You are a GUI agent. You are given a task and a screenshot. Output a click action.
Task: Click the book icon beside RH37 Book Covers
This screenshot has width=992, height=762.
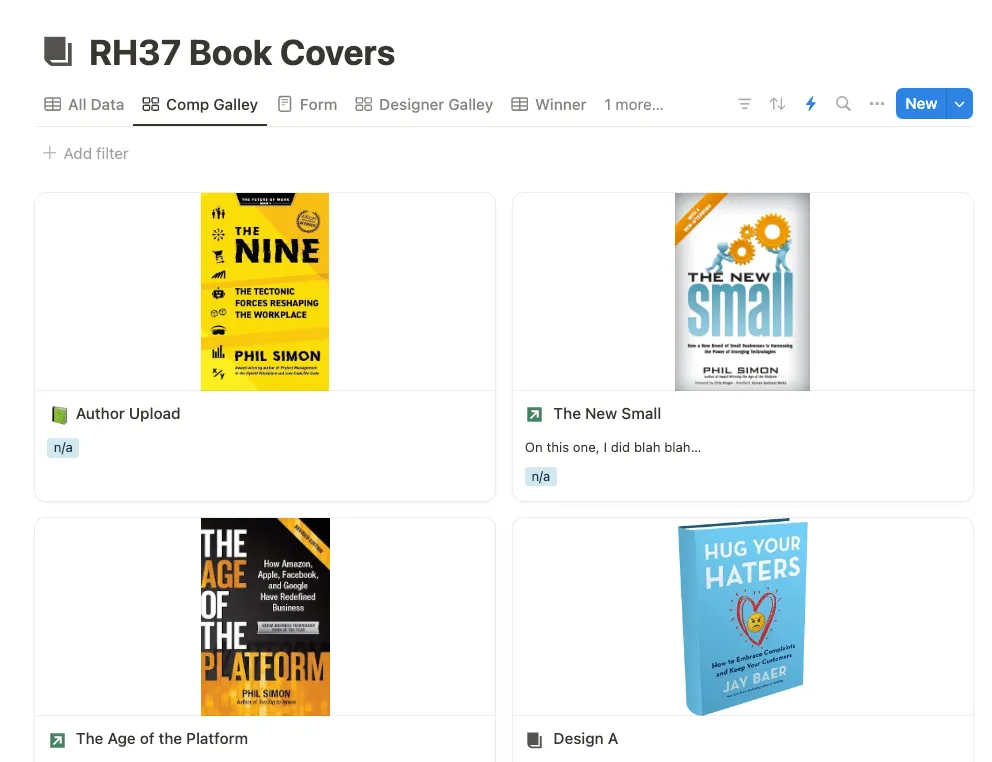[x=58, y=52]
